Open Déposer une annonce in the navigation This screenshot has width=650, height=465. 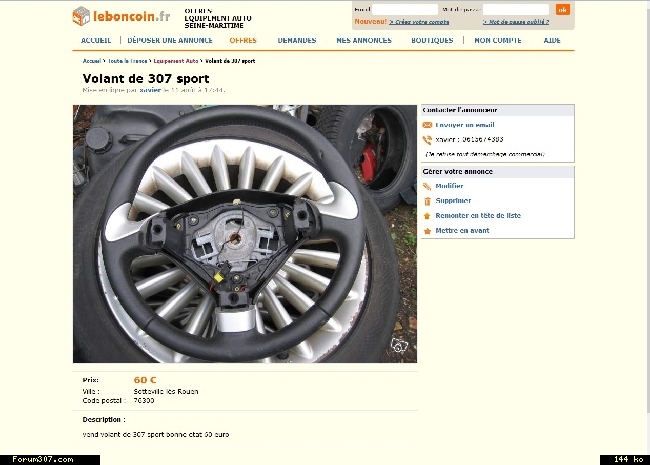point(170,40)
